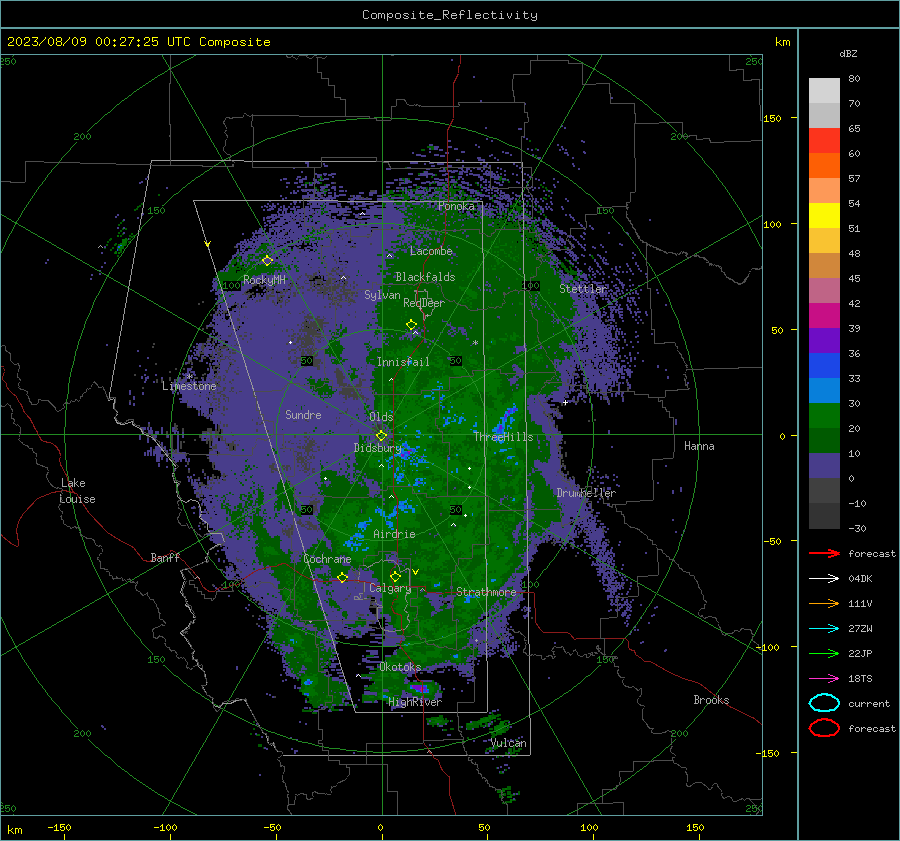Click yellow diamond marker above Calgary
Image resolution: width=900 pixels, height=841 pixels.
tap(395, 576)
